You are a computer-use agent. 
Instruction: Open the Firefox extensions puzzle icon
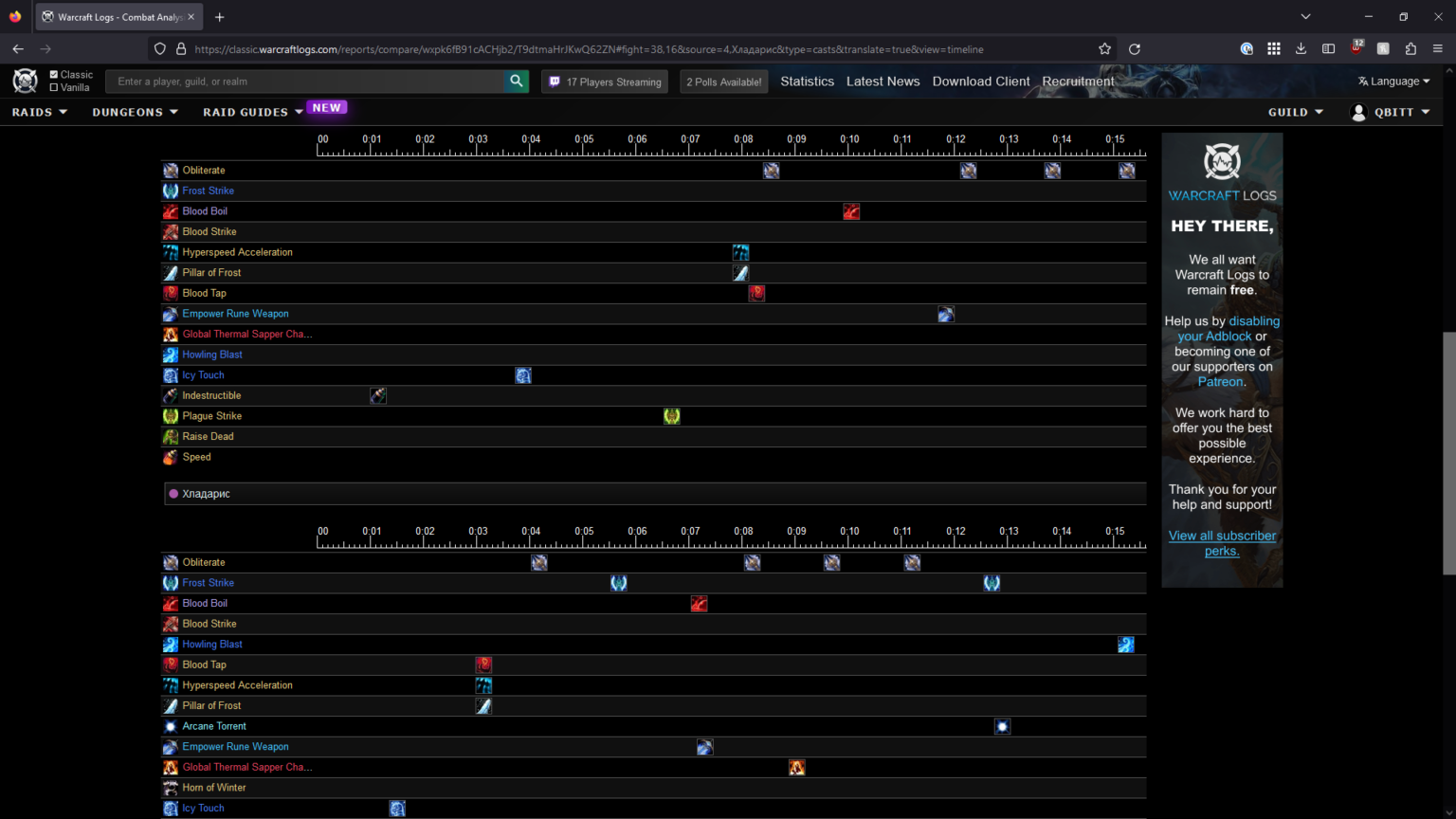click(x=1410, y=49)
